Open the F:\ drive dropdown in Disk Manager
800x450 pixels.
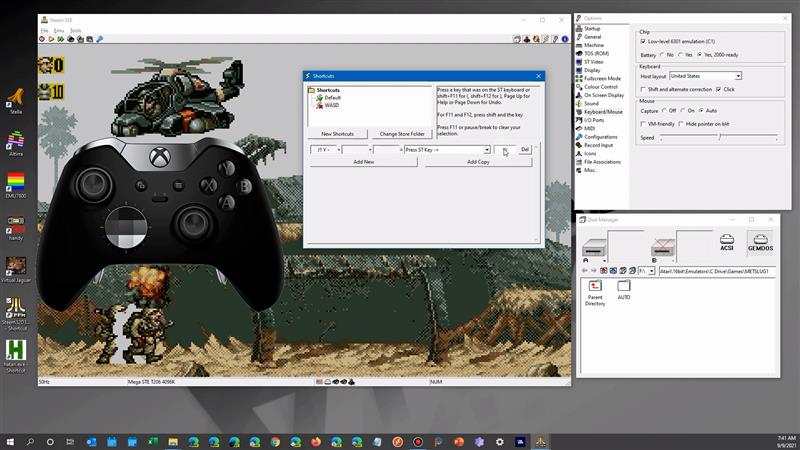point(646,271)
